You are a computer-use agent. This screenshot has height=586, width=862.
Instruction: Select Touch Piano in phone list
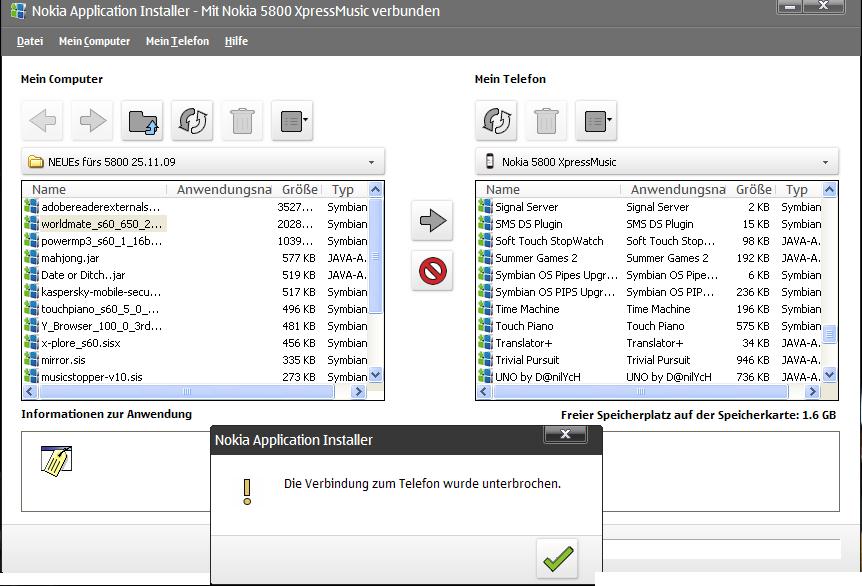[x=650, y=327]
